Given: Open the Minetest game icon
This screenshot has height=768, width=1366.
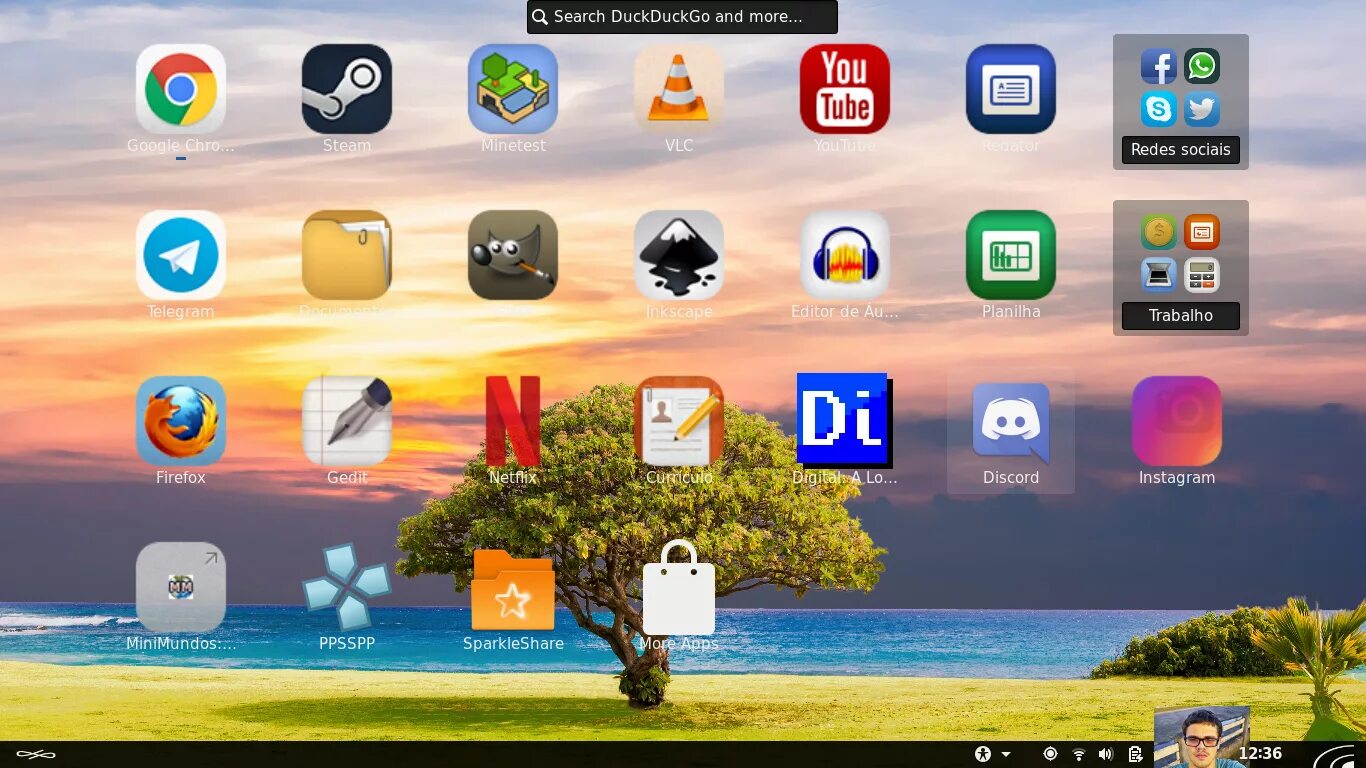Looking at the screenshot, I should coord(513,89).
